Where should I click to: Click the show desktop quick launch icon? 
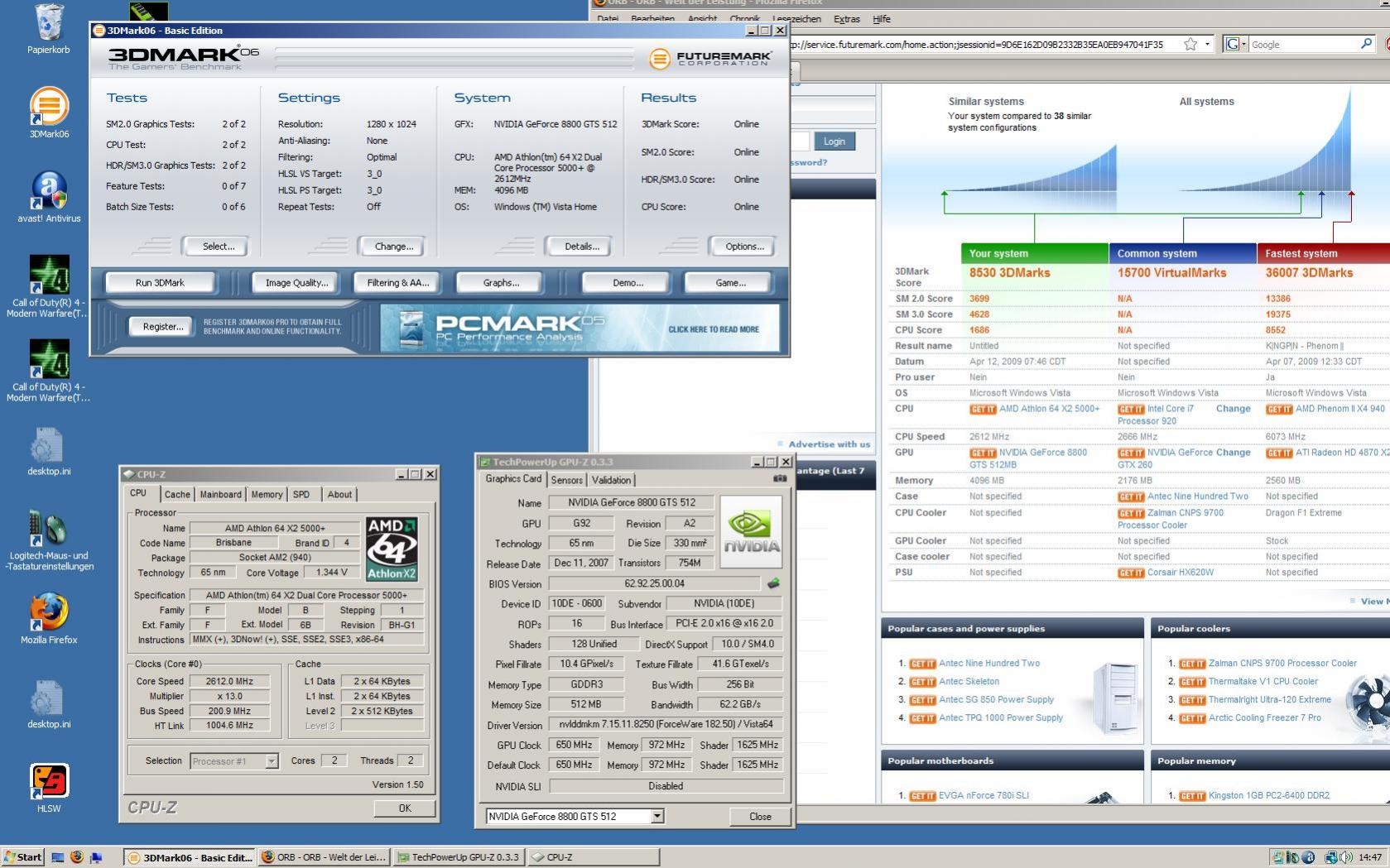(57, 857)
